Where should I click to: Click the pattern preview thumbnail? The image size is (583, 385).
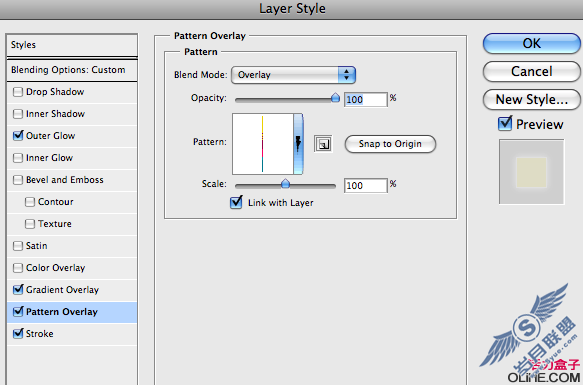coord(263,144)
